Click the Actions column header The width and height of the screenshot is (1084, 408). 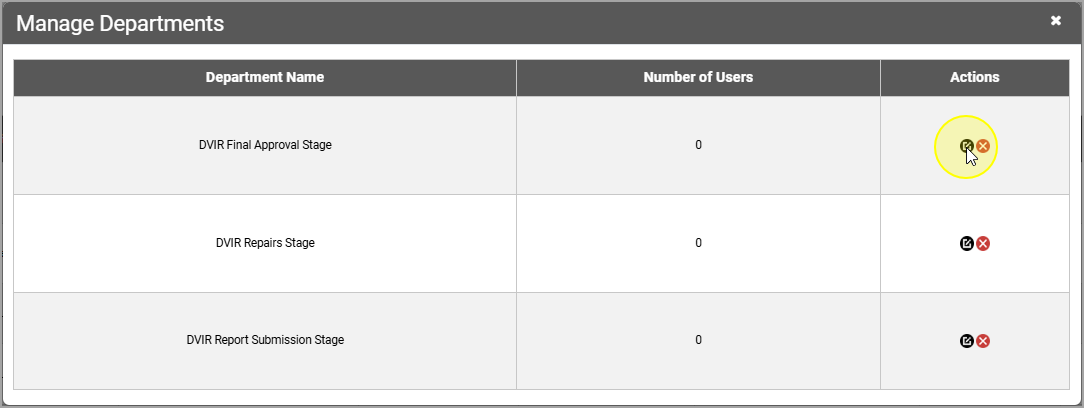click(x=975, y=77)
